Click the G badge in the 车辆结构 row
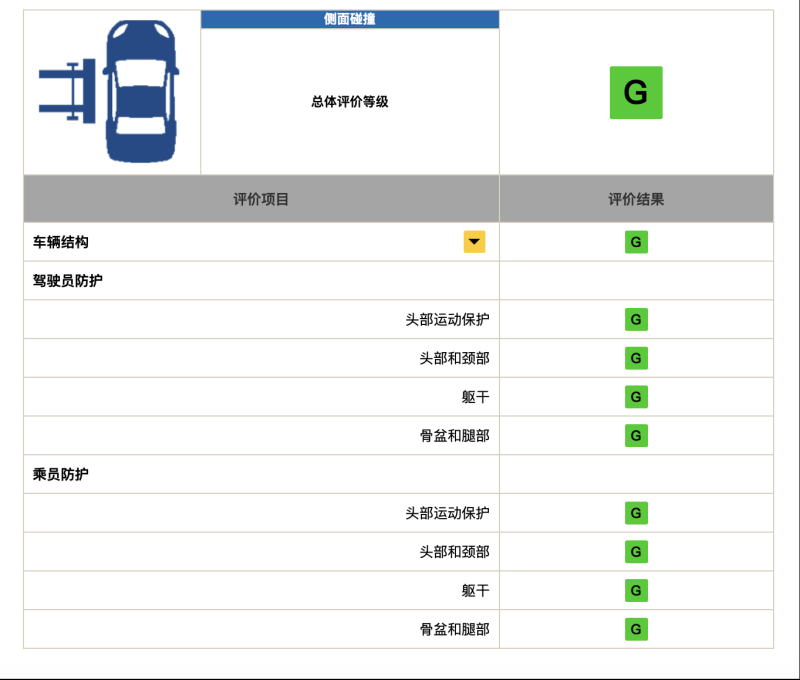Screen dimensions: 800x680 (636, 242)
